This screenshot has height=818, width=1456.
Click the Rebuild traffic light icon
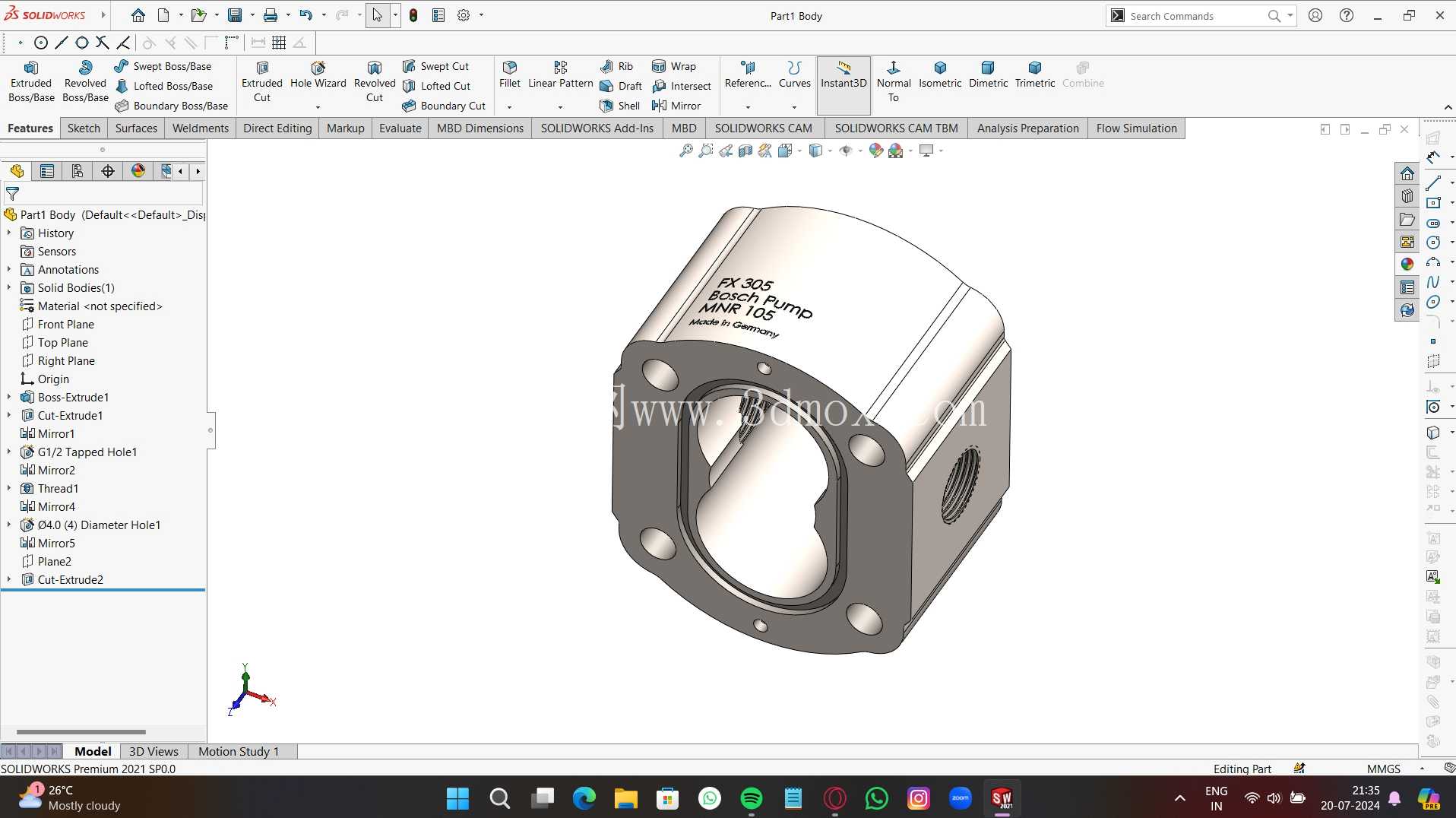point(413,15)
